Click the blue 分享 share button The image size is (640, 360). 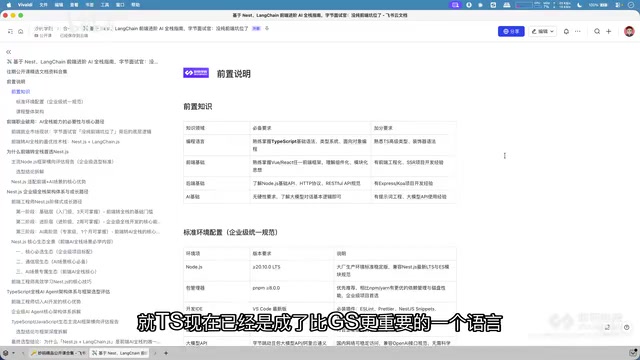click(511, 31)
